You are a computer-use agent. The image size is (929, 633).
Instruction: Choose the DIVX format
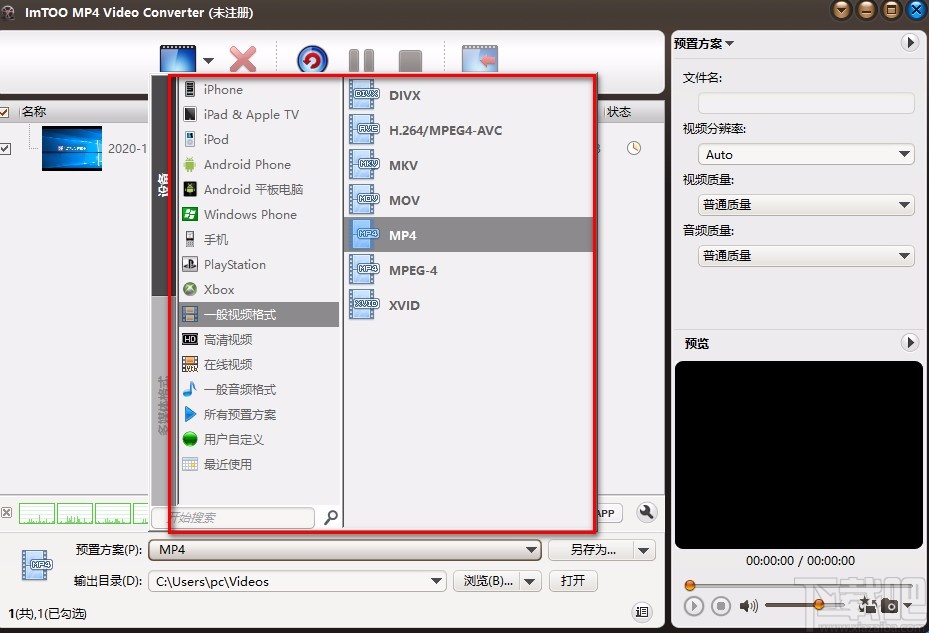[x=469, y=95]
